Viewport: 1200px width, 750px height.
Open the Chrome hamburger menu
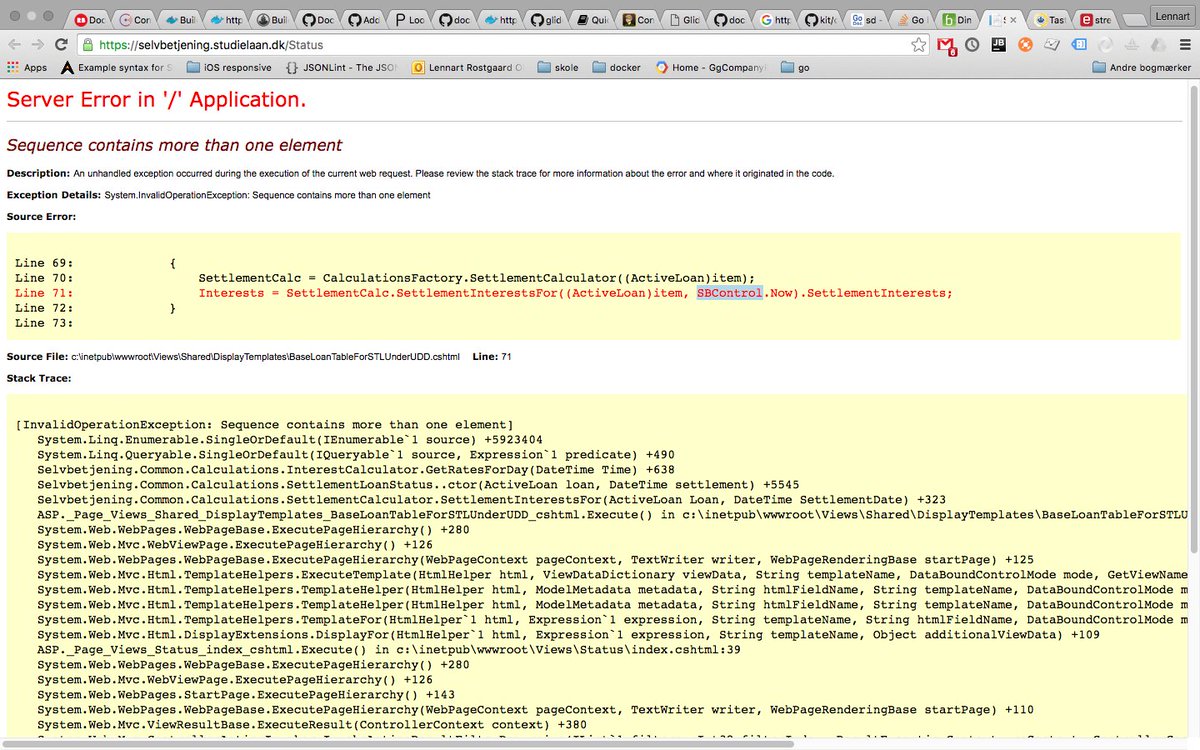coord(1183,45)
